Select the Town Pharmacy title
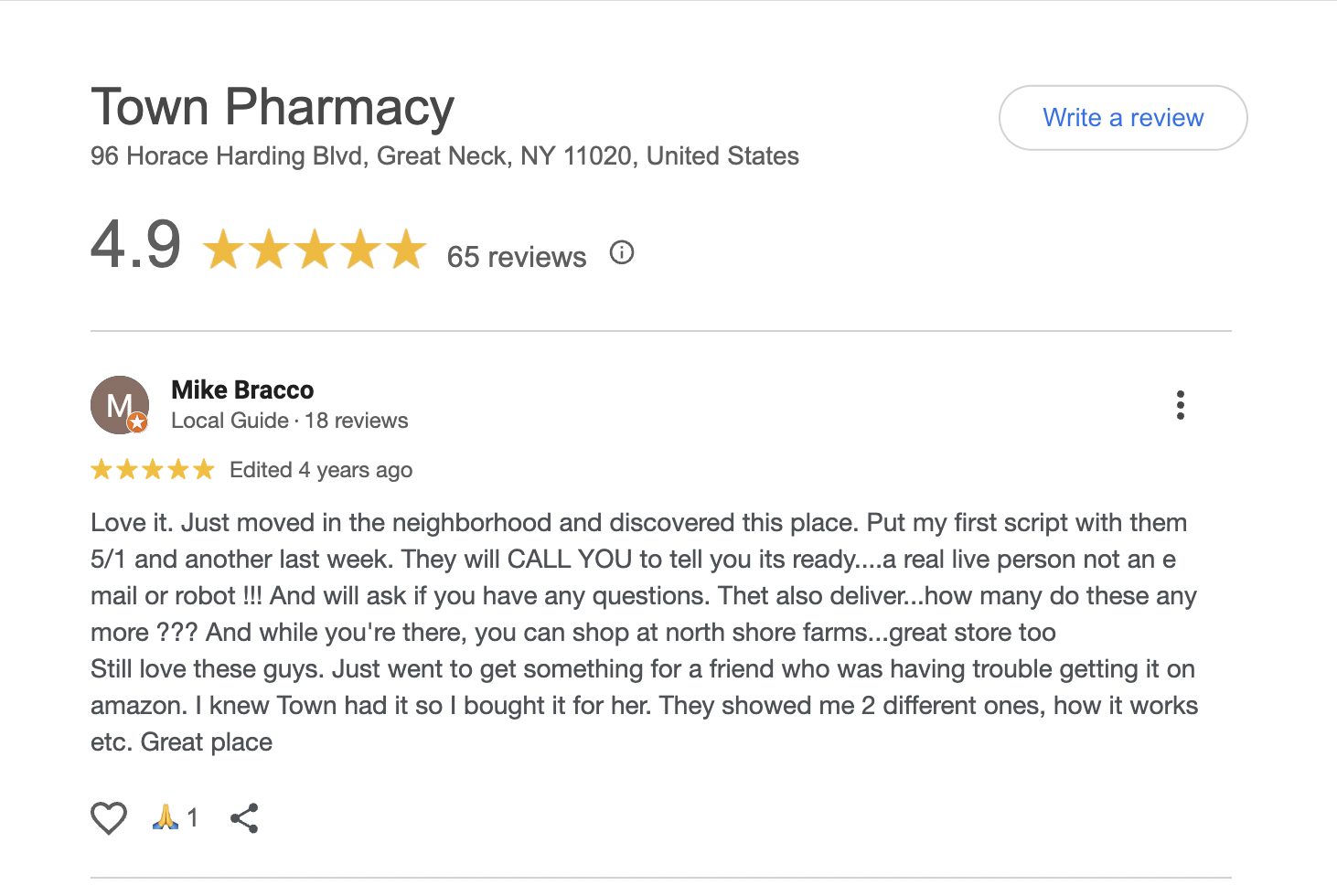The height and width of the screenshot is (896, 1337). pyautogui.click(x=273, y=107)
